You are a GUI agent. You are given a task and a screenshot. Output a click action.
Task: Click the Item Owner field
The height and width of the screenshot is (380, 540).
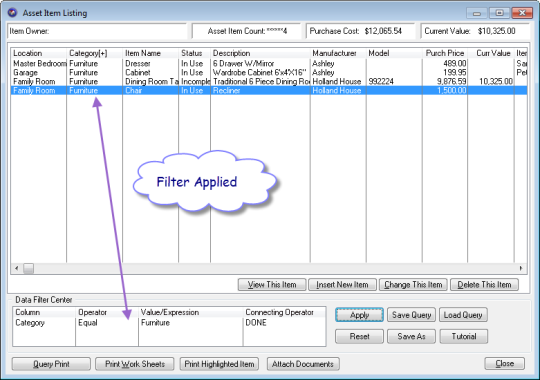click(97, 31)
